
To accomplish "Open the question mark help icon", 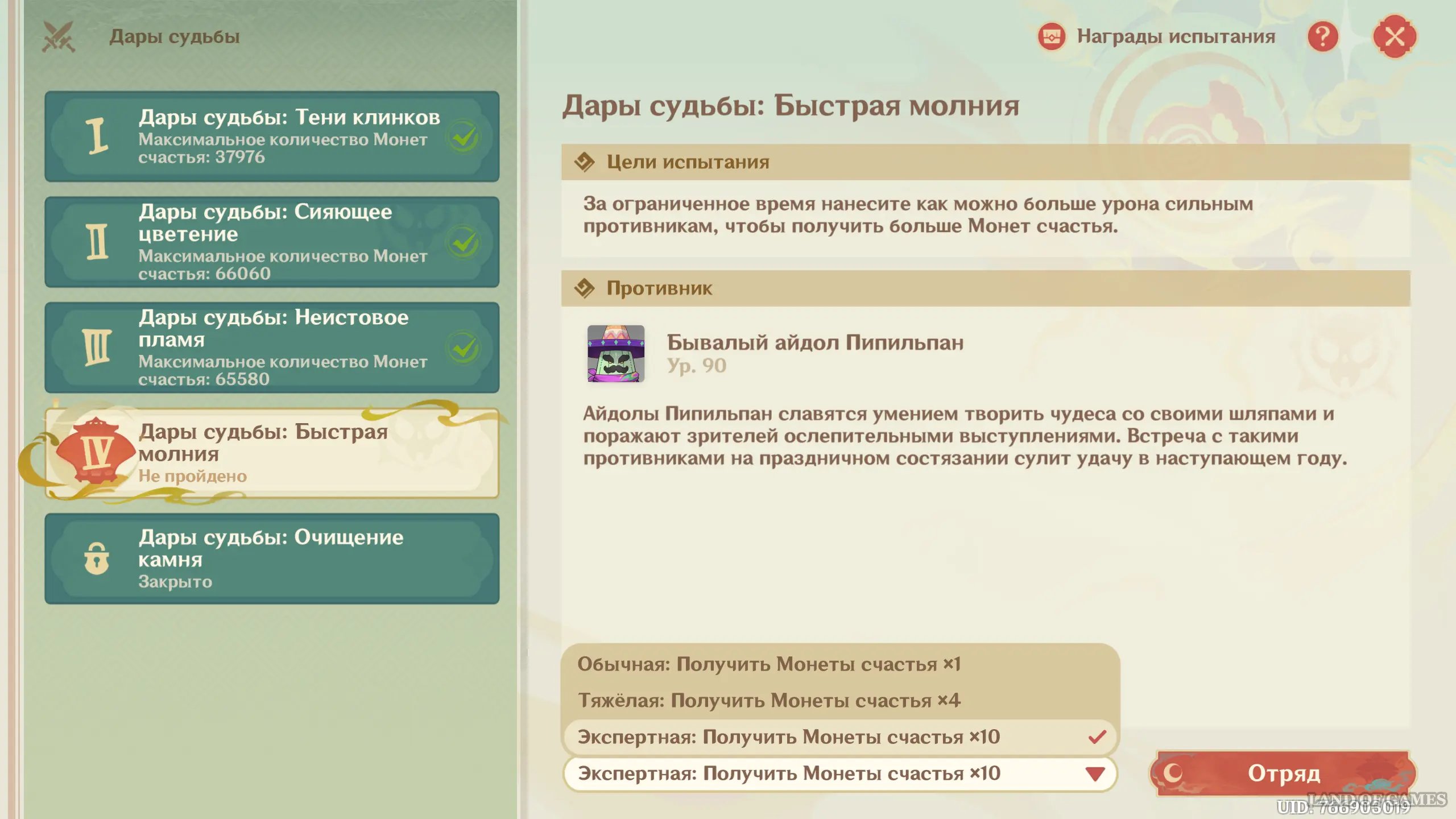I will [1322, 37].
